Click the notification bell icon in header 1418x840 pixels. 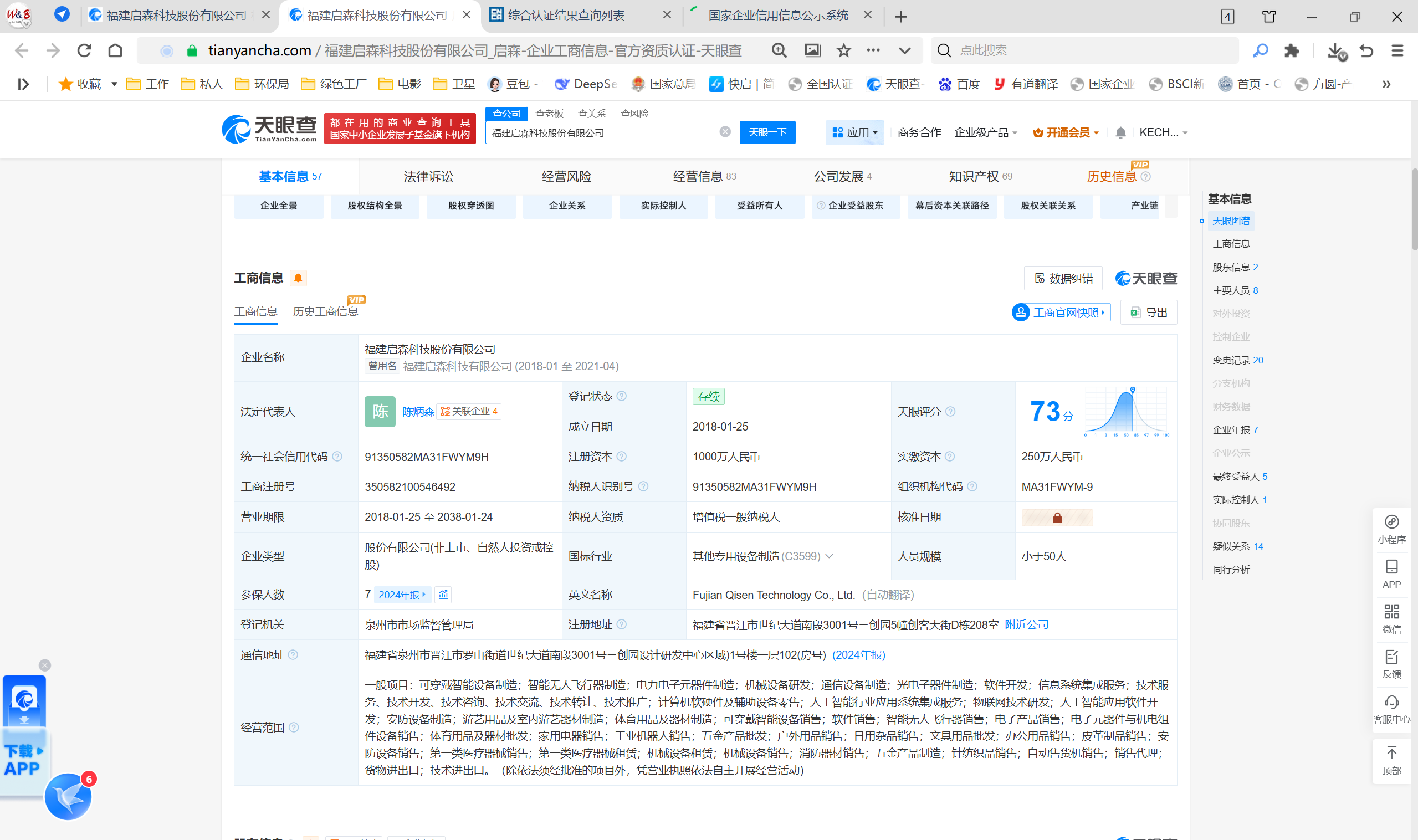point(1120,132)
